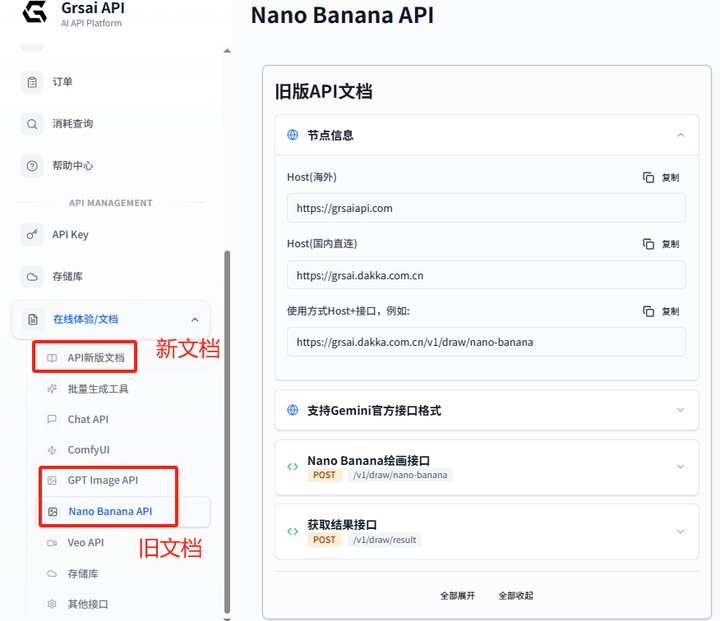
Task: Collapse the 在线体验/文档 menu chevron
Action: point(195,320)
